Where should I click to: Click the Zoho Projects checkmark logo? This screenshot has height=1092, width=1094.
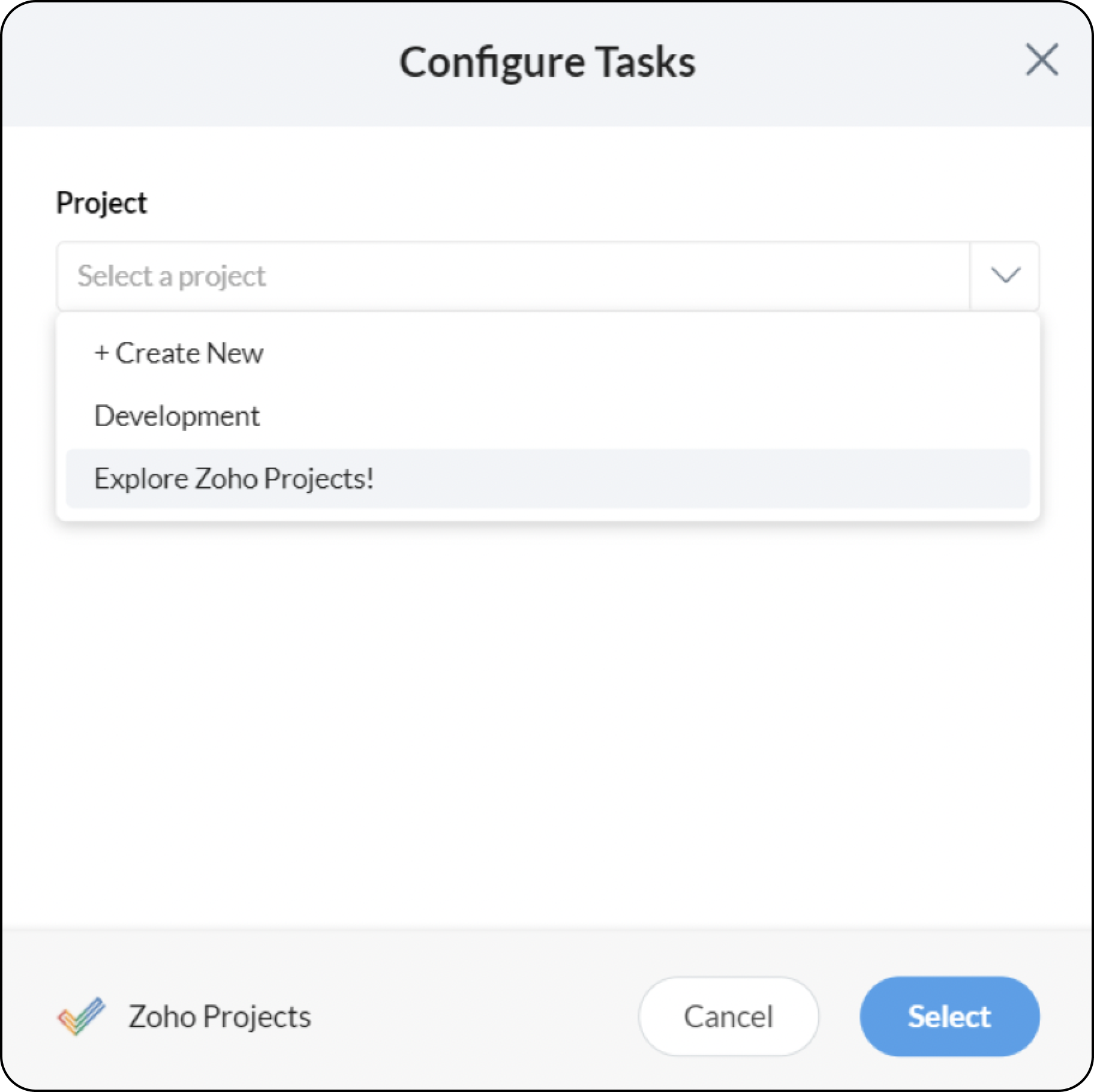pyautogui.click(x=81, y=1016)
